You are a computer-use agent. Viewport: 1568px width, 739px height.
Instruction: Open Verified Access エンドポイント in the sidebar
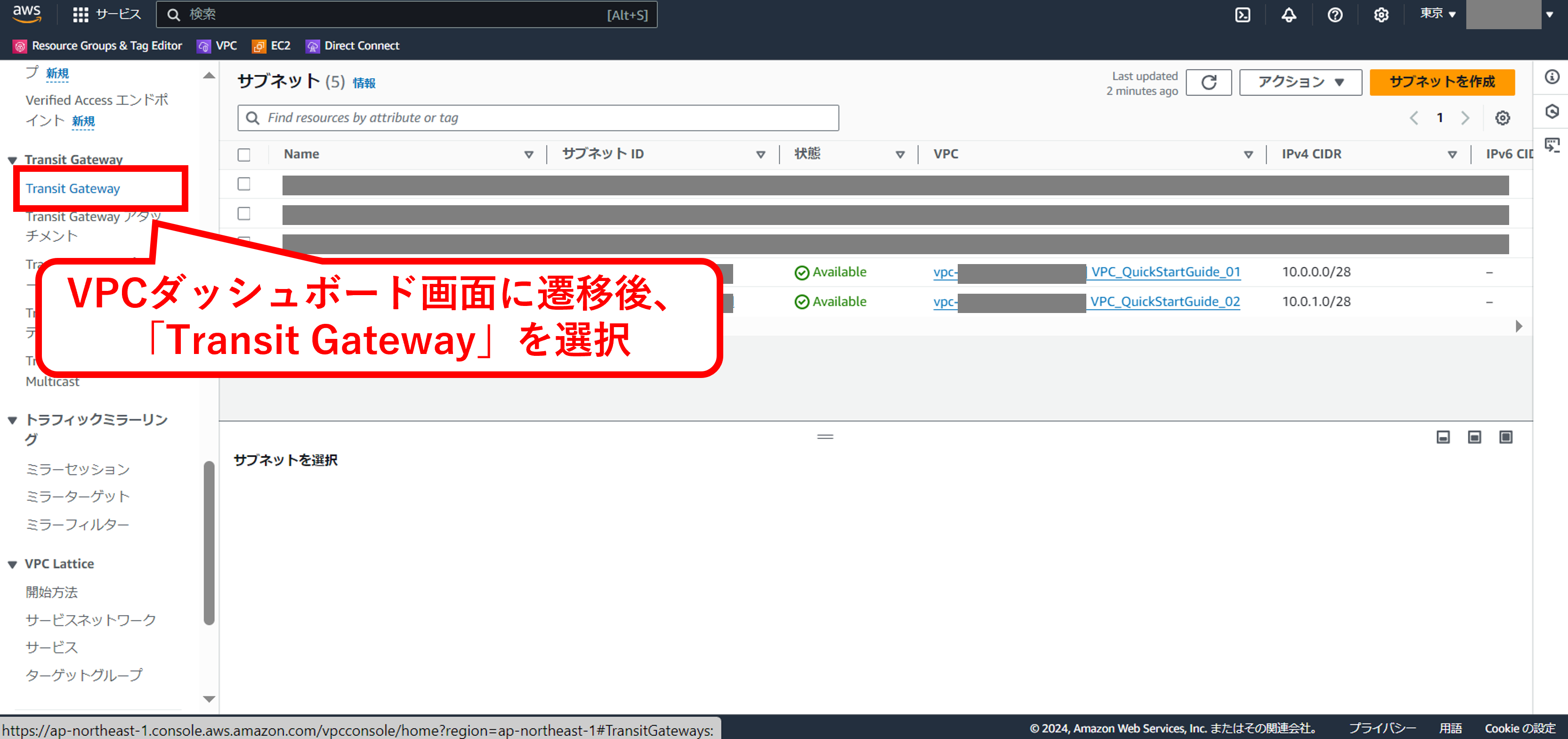pos(96,110)
